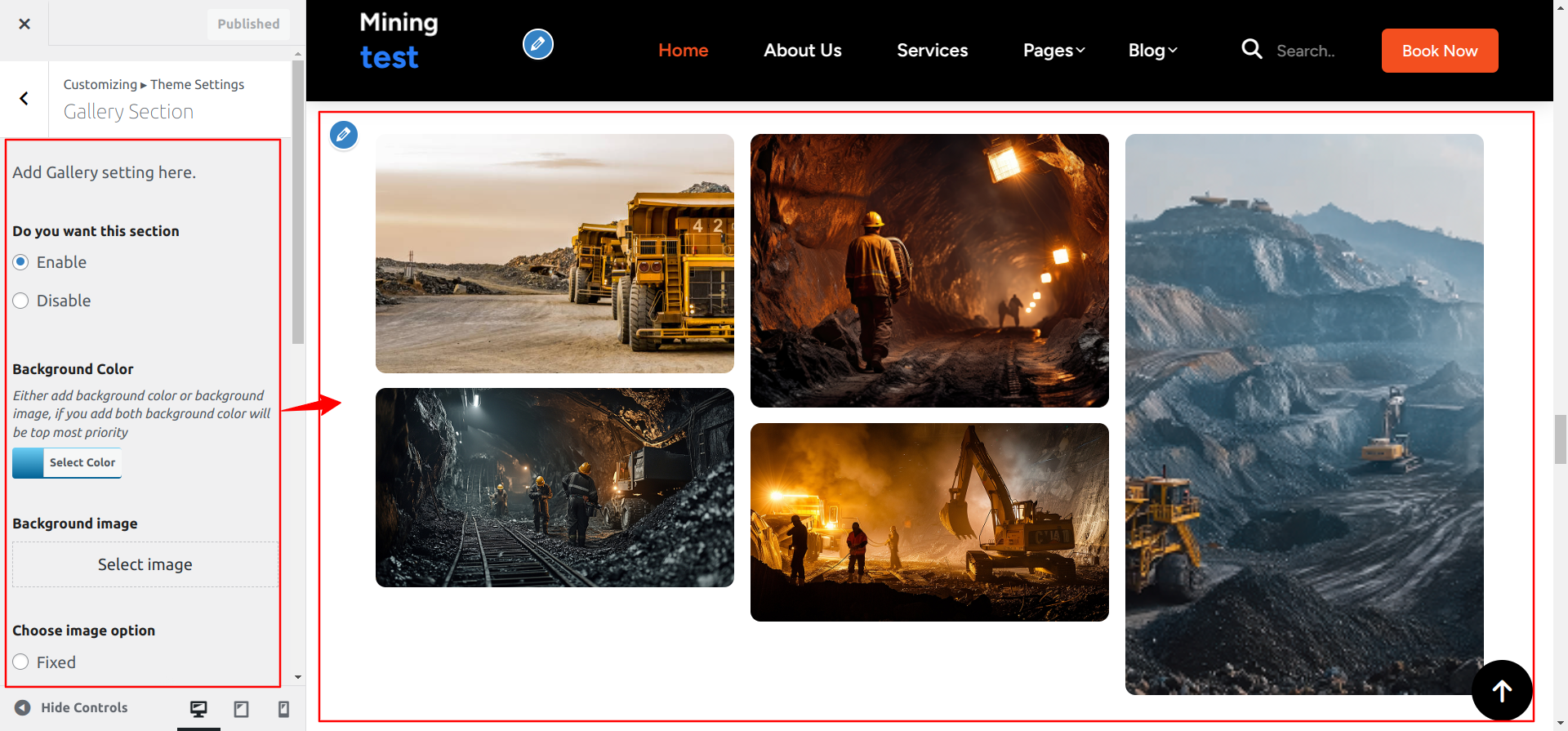Select the Disable radio button
1568x731 pixels.
coord(21,301)
